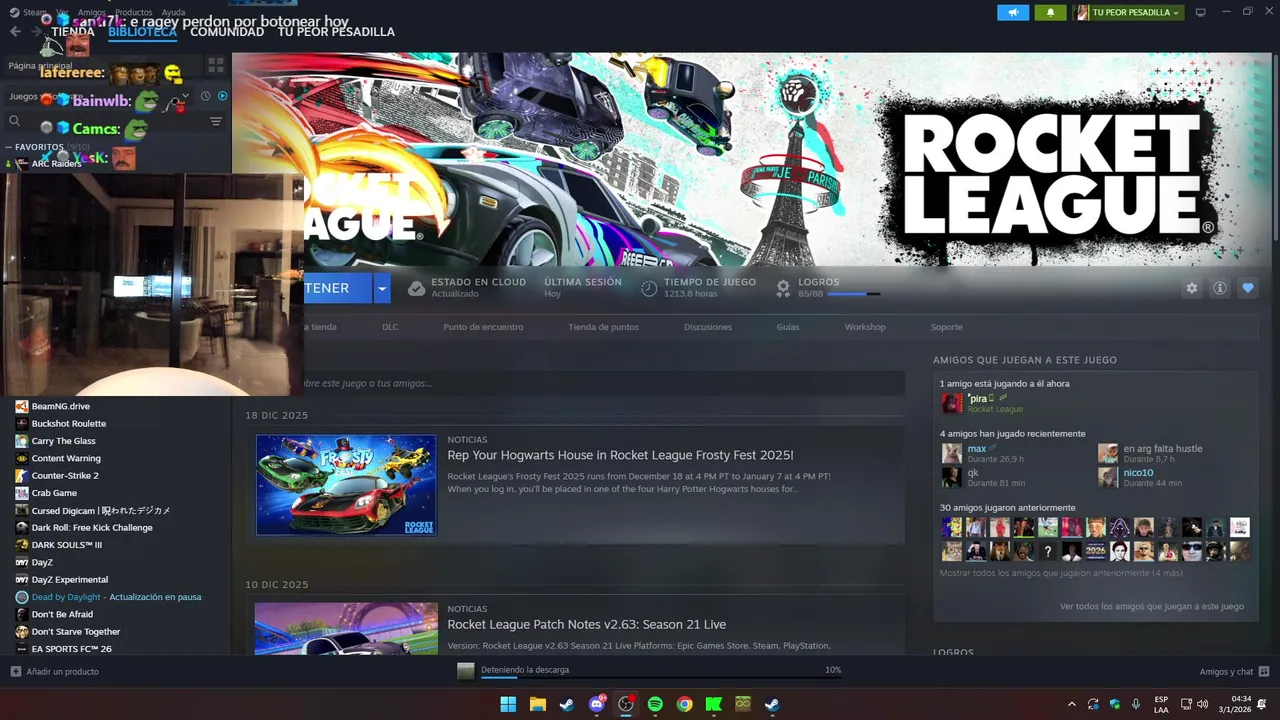Click the Steam announcements megaphone button

coord(1013,12)
